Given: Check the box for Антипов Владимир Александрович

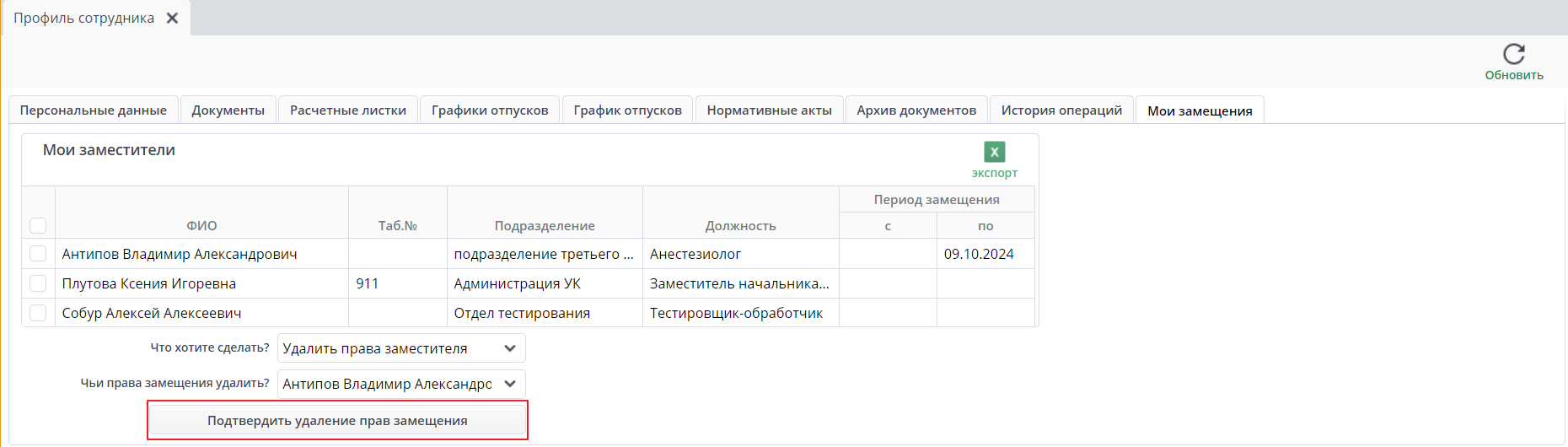Looking at the screenshot, I should [x=38, y=253].
